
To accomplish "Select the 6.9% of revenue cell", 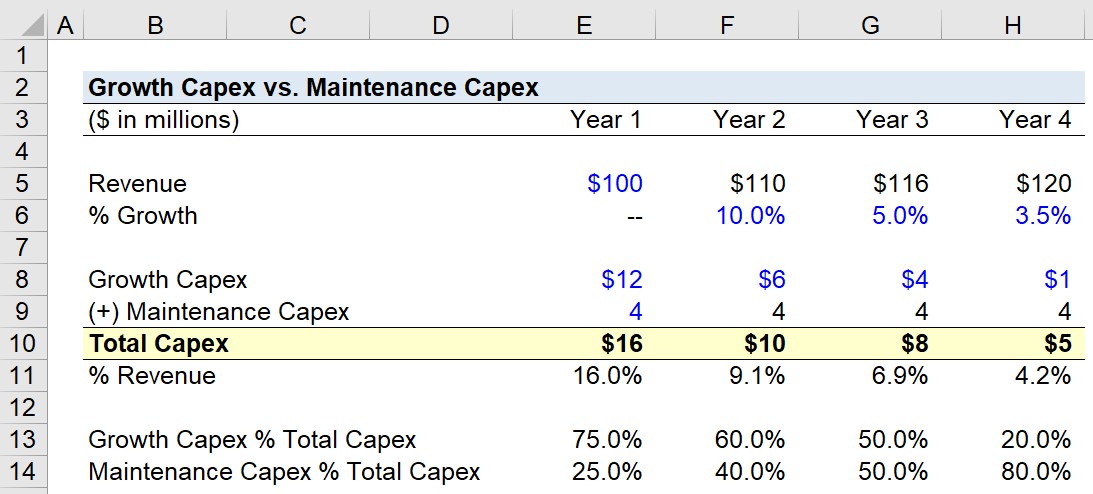I will (x=900, y=376).
